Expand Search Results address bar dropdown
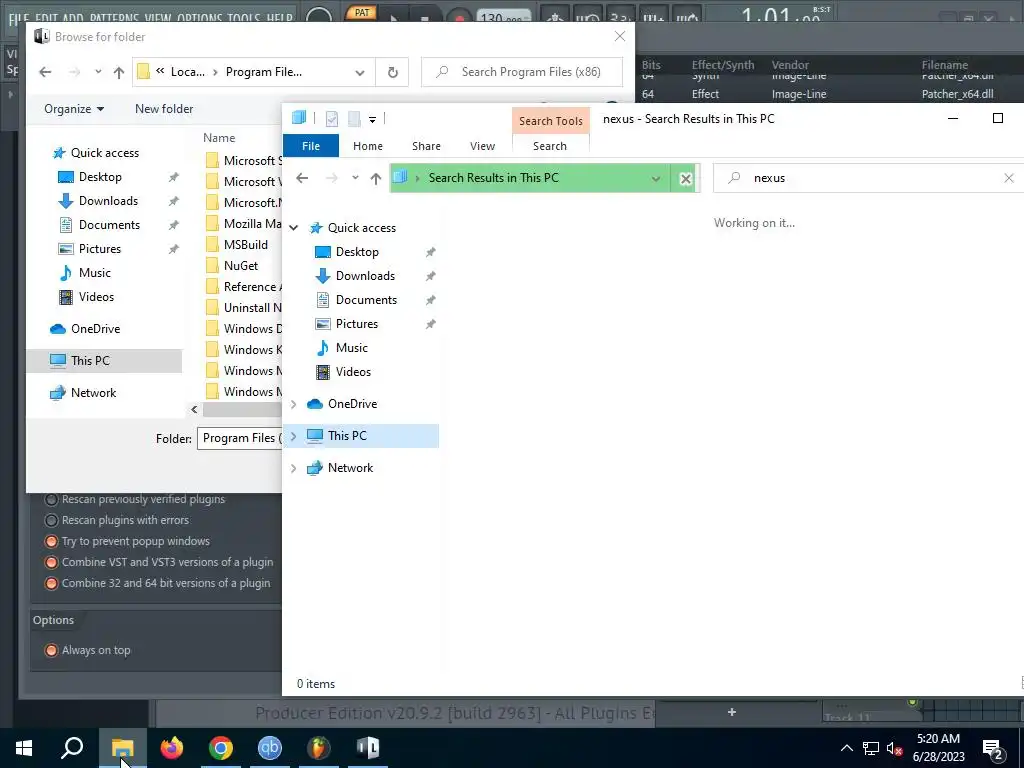 click(x=656, y=179)
